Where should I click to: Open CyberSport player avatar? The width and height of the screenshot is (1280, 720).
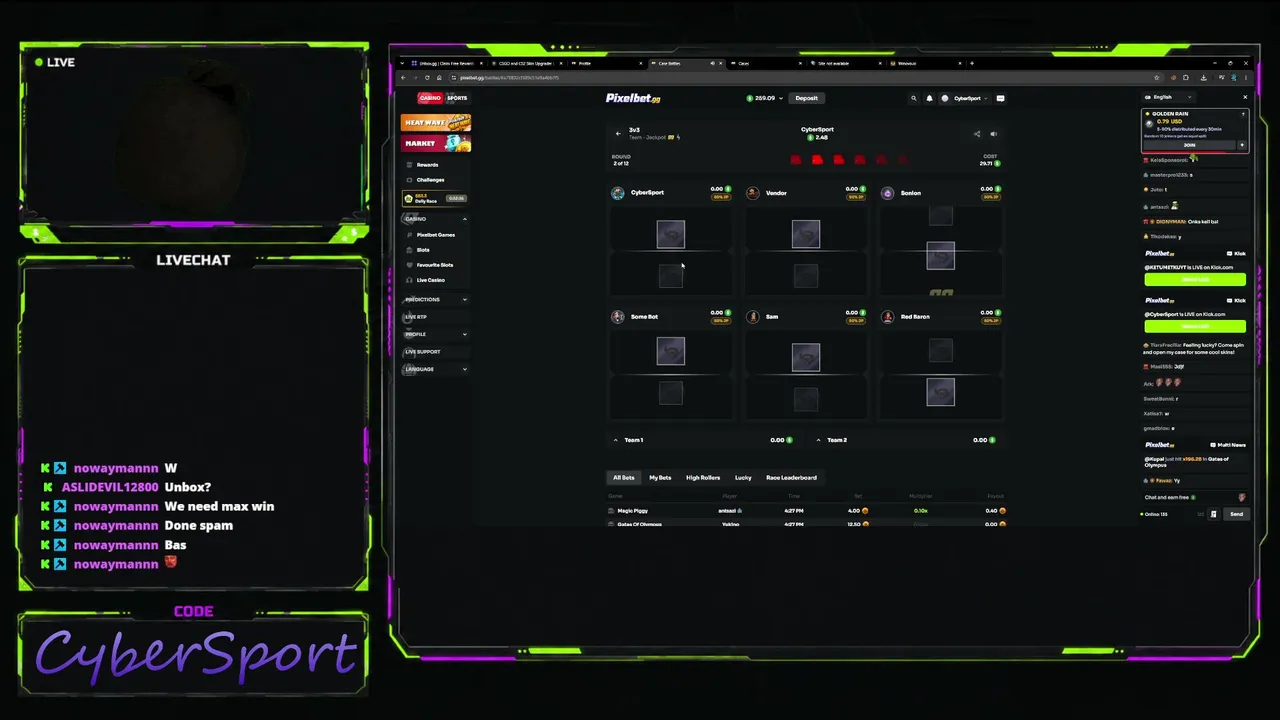click(x=618, y=193)
